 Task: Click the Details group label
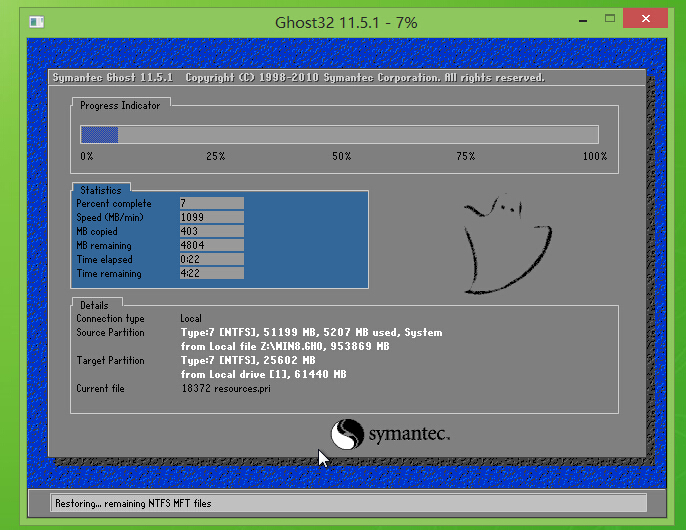pyautogui.click(x=95, y=304)
